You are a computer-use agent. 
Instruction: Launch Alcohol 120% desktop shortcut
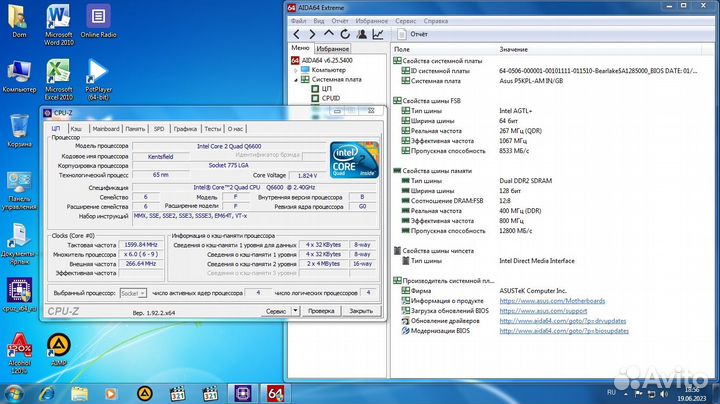pos(19,354)
